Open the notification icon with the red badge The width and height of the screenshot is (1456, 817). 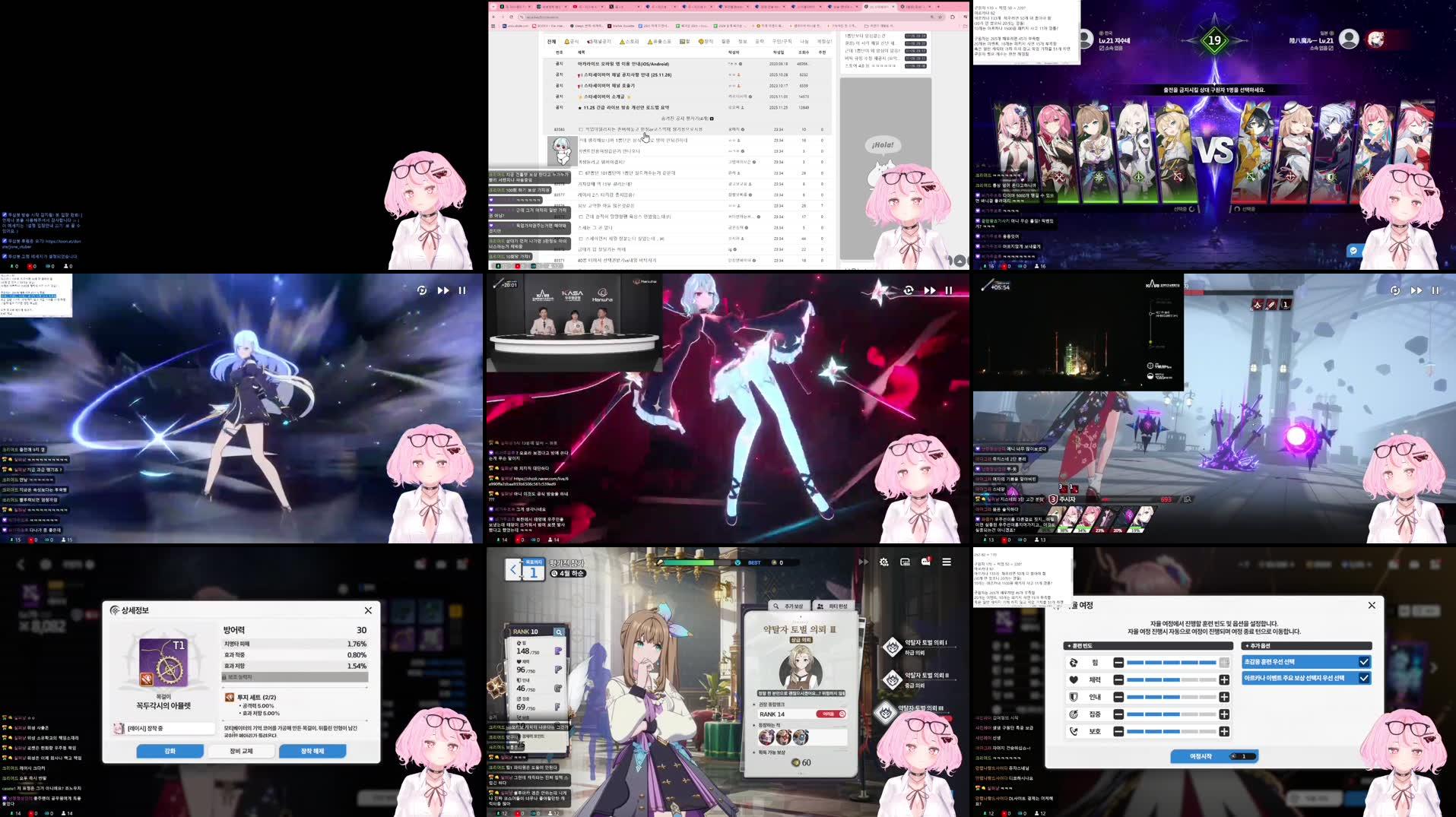[925, 562]
